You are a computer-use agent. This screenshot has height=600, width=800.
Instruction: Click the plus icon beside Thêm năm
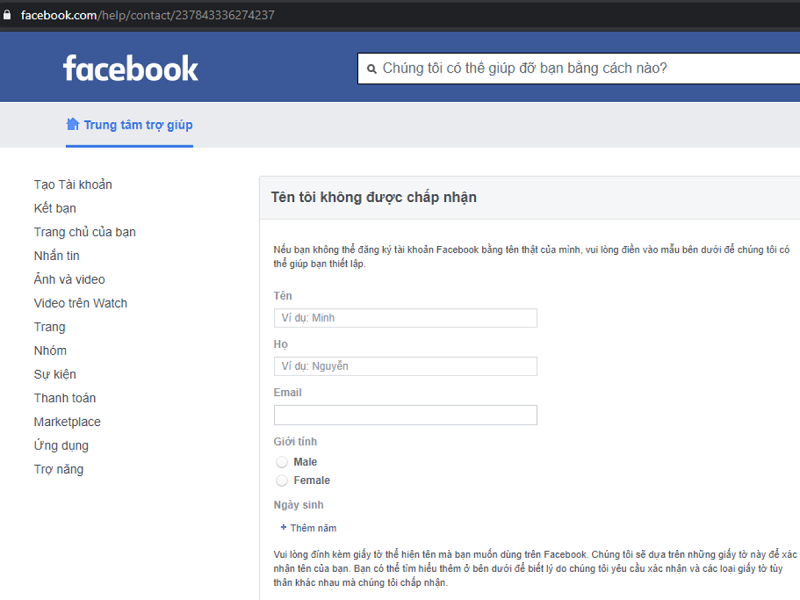click(x=283, y=527)
